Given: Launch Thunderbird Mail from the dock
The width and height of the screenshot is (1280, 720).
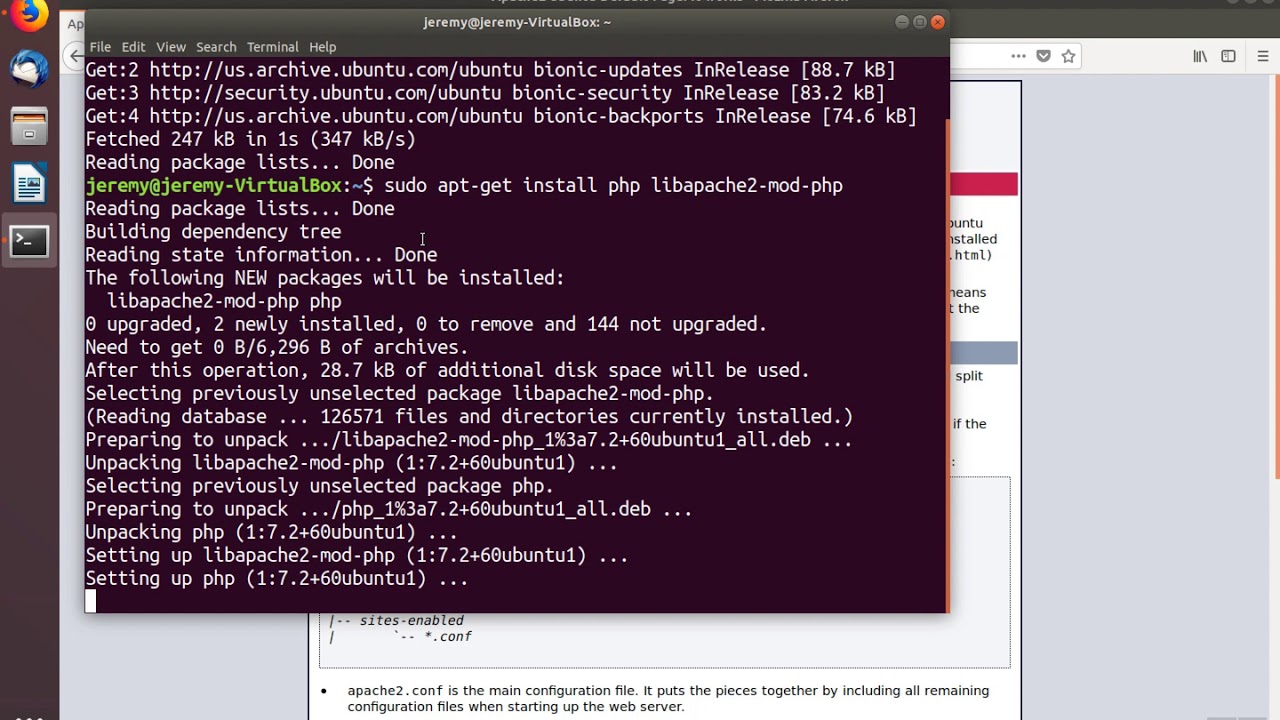Looking at the screenshot, I should click(x=29, y=70).
